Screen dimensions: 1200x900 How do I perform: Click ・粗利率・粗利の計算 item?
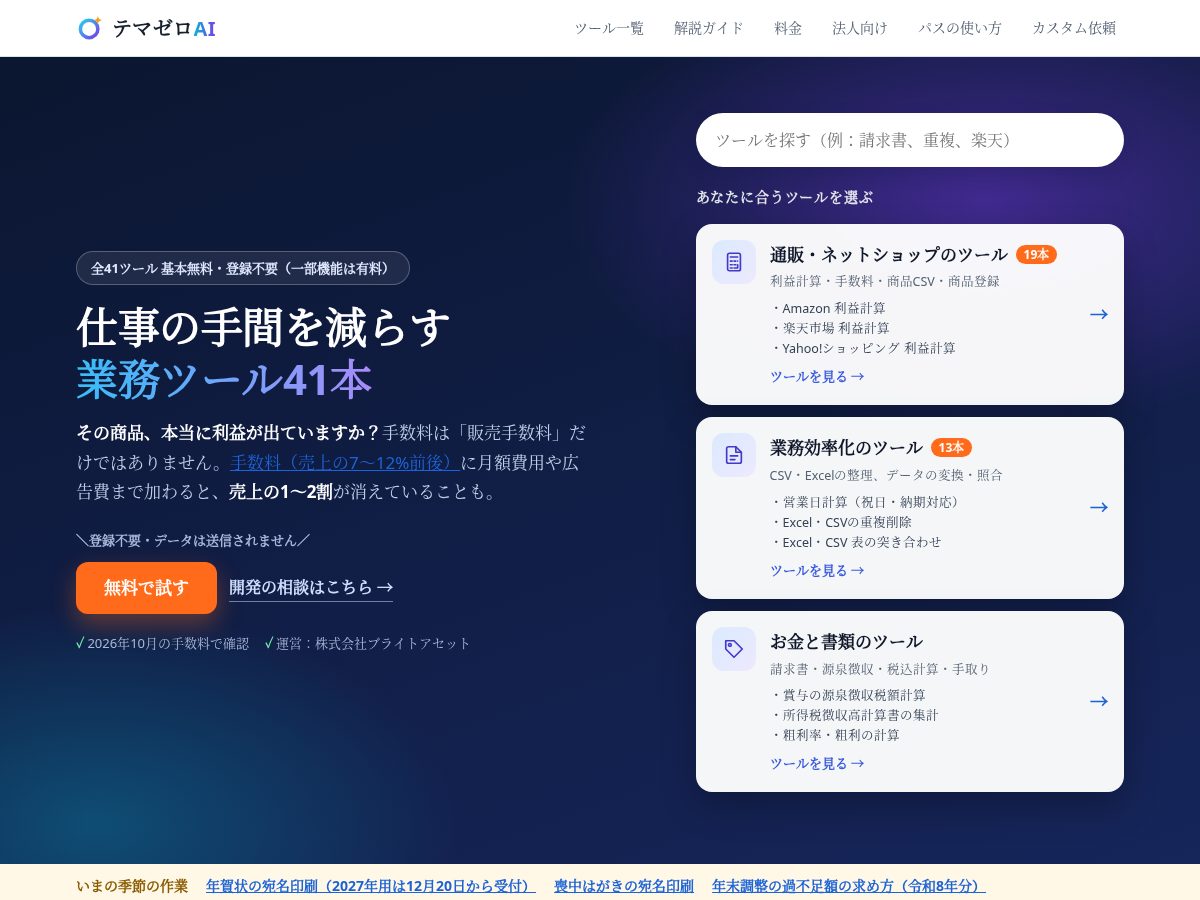click(x=835, y=735)
